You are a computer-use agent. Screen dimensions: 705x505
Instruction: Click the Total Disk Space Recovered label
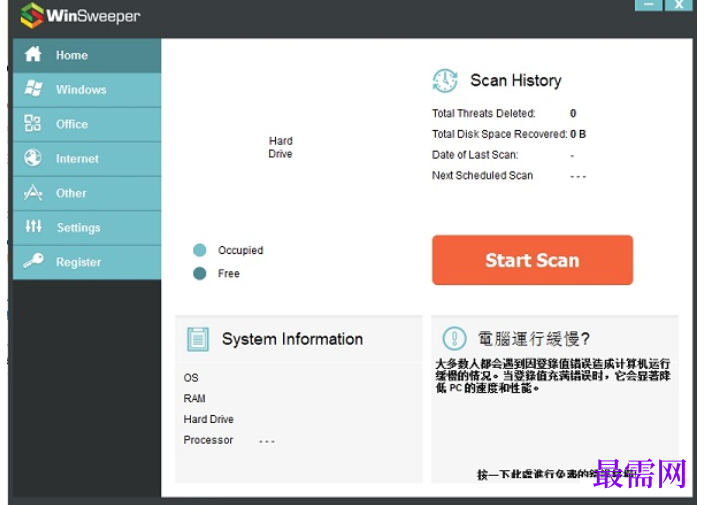499,134
